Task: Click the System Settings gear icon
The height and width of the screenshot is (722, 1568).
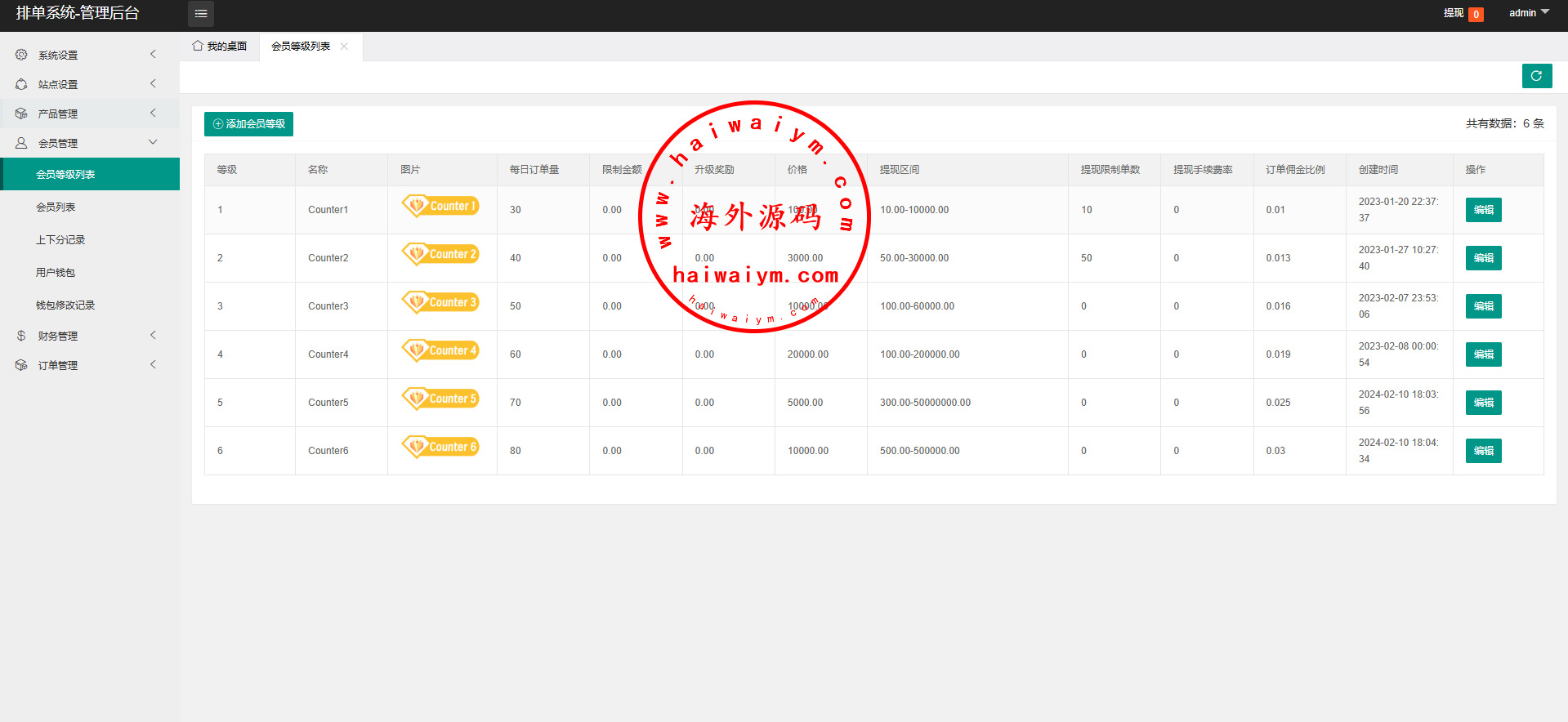Action: pyautogui.click(x=21, y=55)
